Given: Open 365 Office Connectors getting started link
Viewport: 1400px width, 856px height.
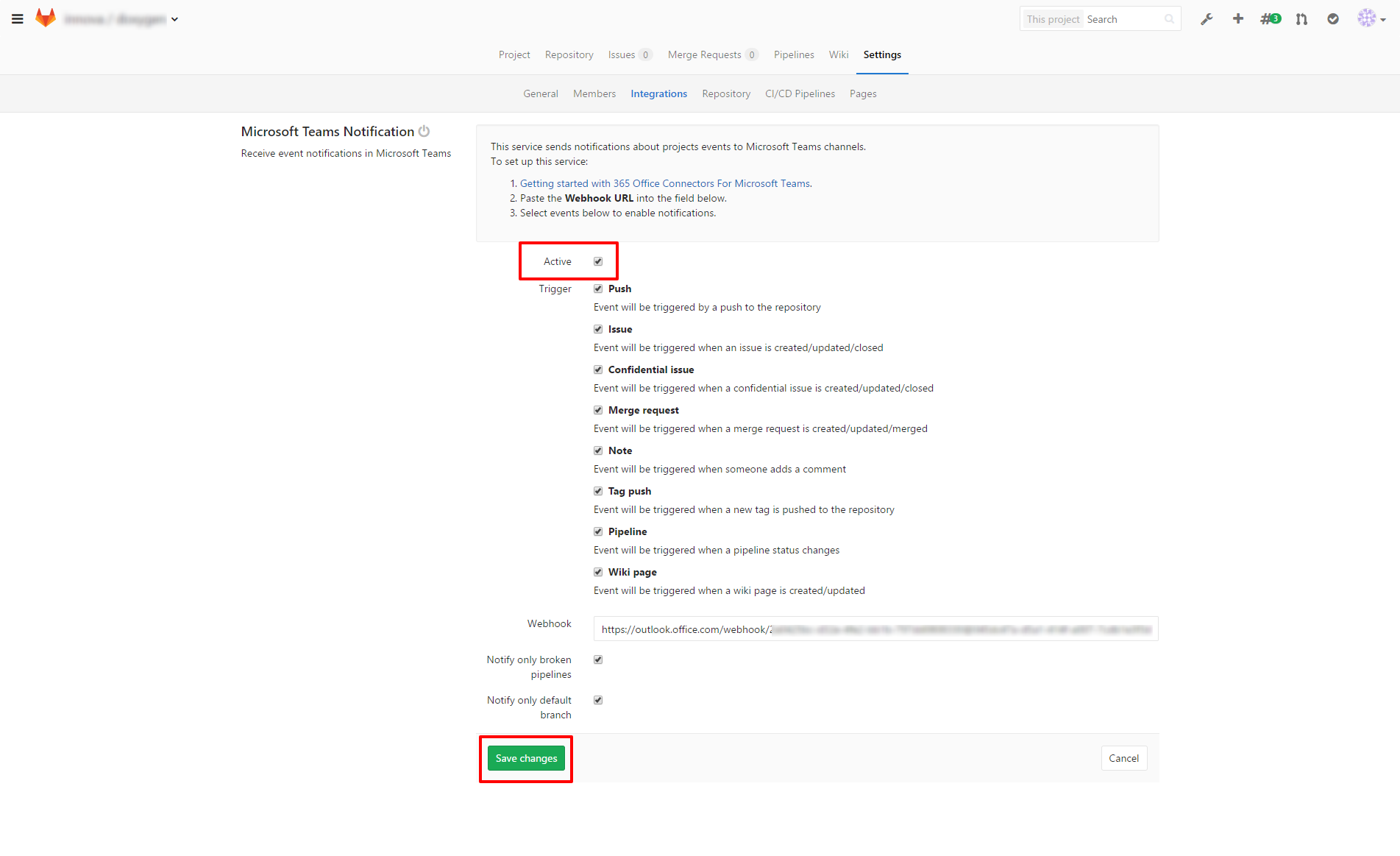Looking at the screenshot, I should [665, 183].
